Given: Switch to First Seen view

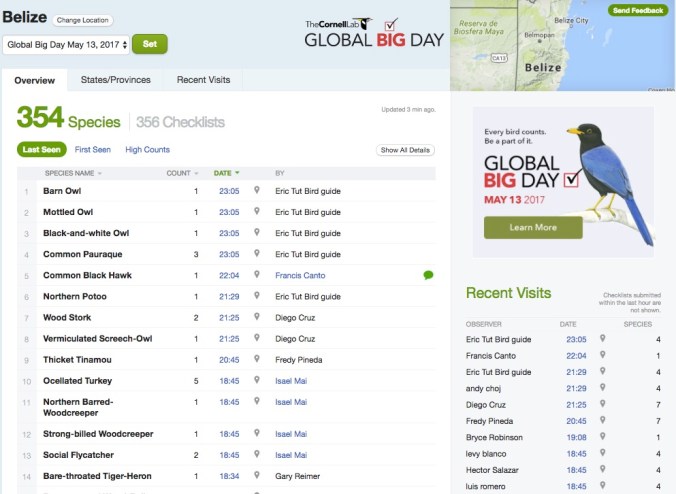Looking at the screenshot, I should click(93, 150).
